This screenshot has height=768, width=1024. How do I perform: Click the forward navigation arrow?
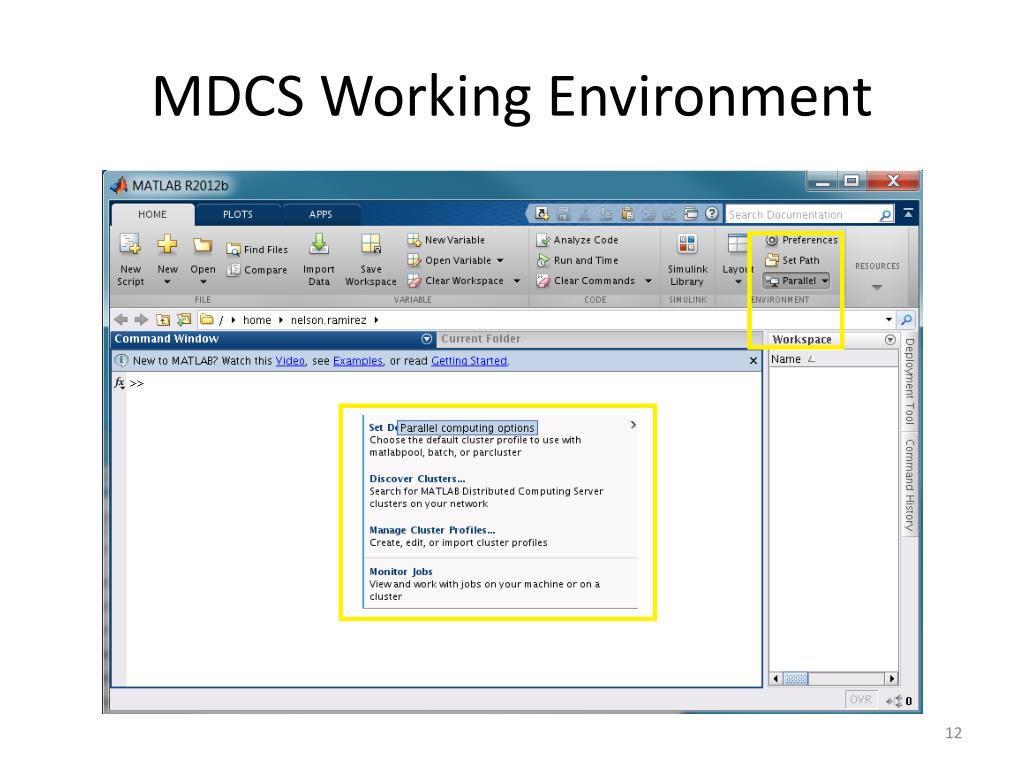[x=141, y=319]
